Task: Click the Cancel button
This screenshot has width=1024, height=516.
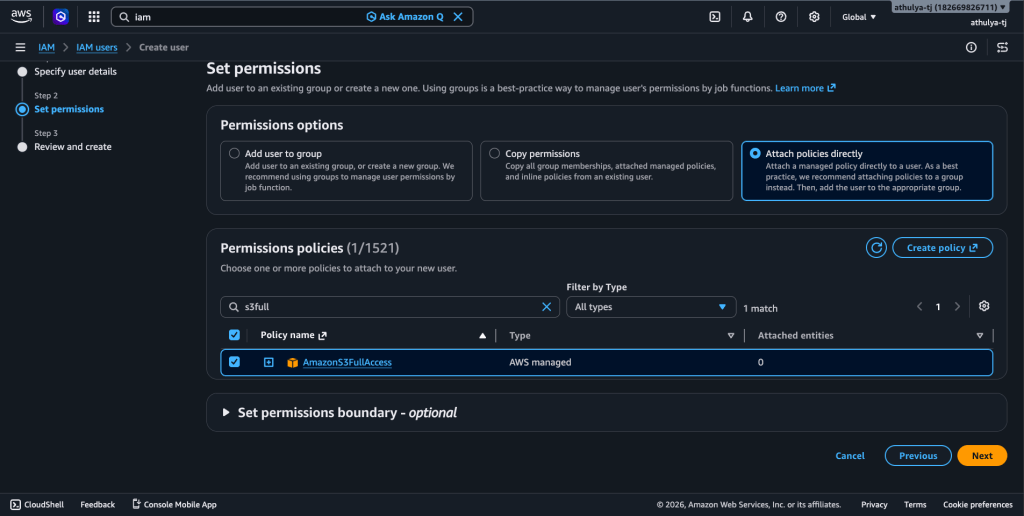Action: [x=850, y=456]
